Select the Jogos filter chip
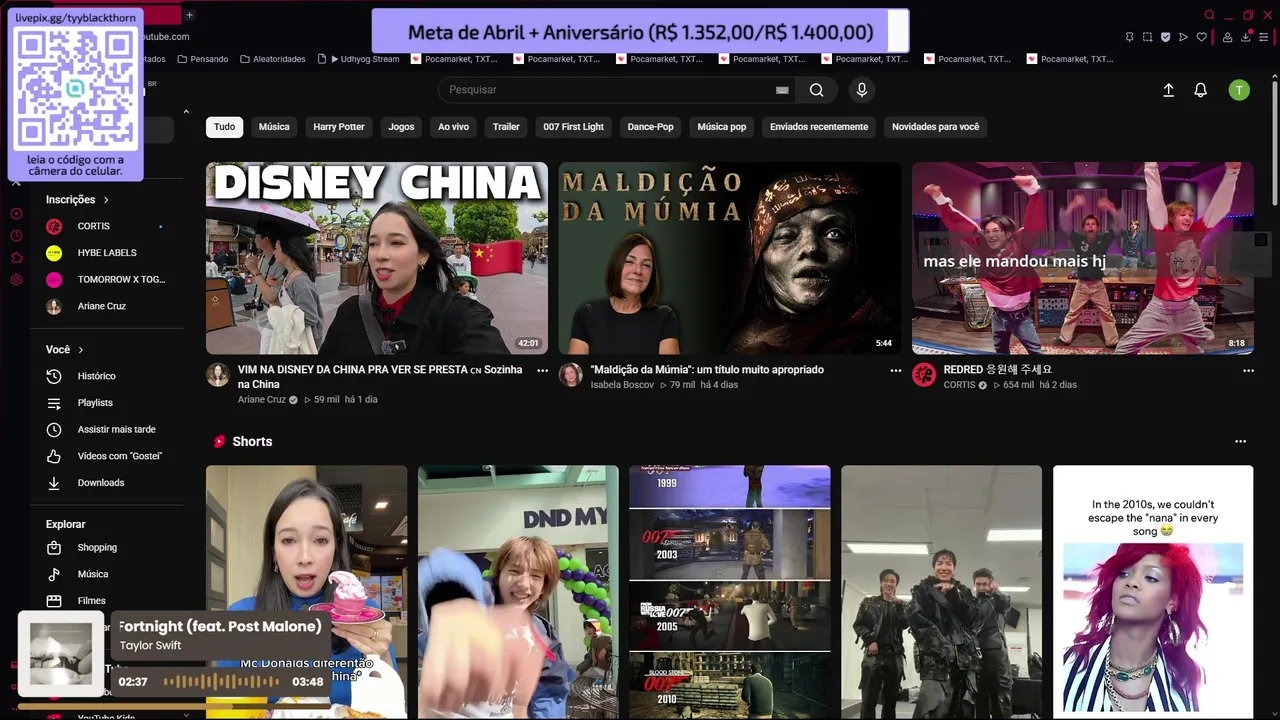Viewport: 1280px width, 720px height. click(x=401, y=127)
